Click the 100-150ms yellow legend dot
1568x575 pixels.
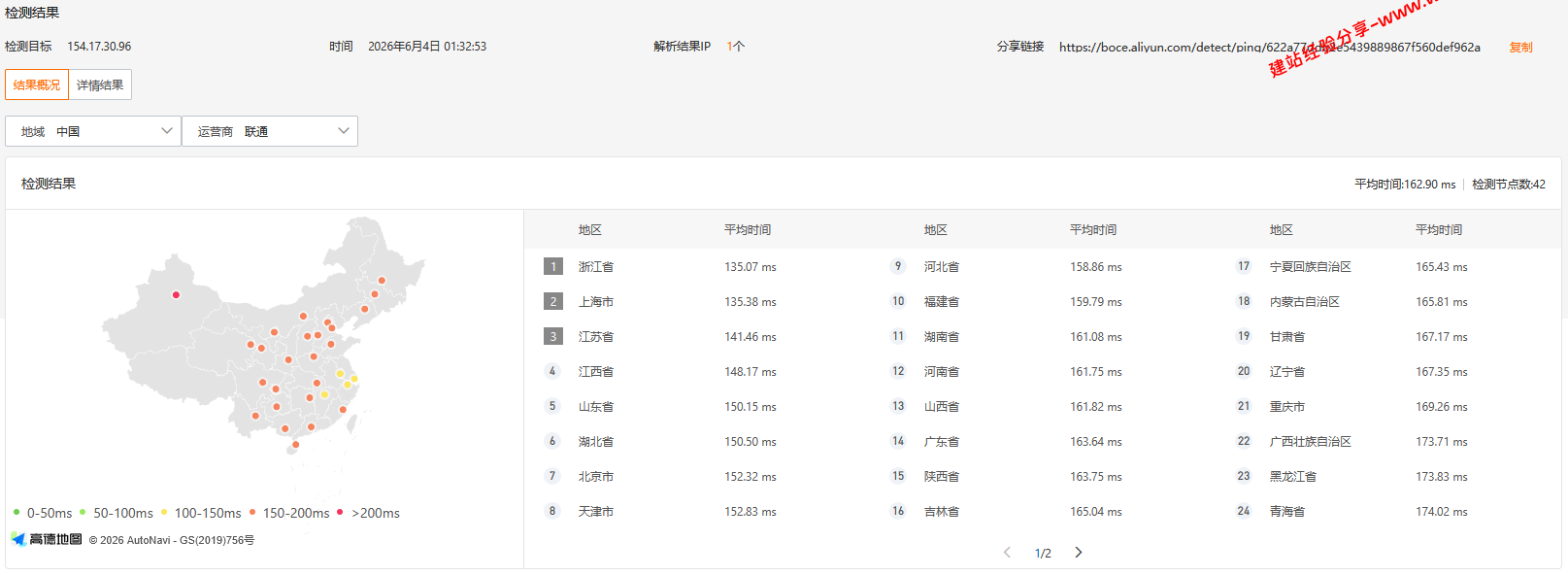pos(164,512)
